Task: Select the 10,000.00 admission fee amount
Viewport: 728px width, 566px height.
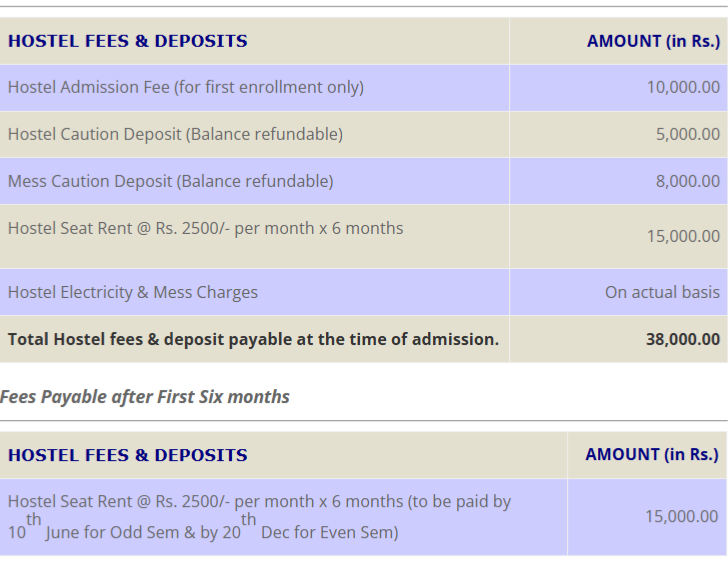Action: click(682, 87)
